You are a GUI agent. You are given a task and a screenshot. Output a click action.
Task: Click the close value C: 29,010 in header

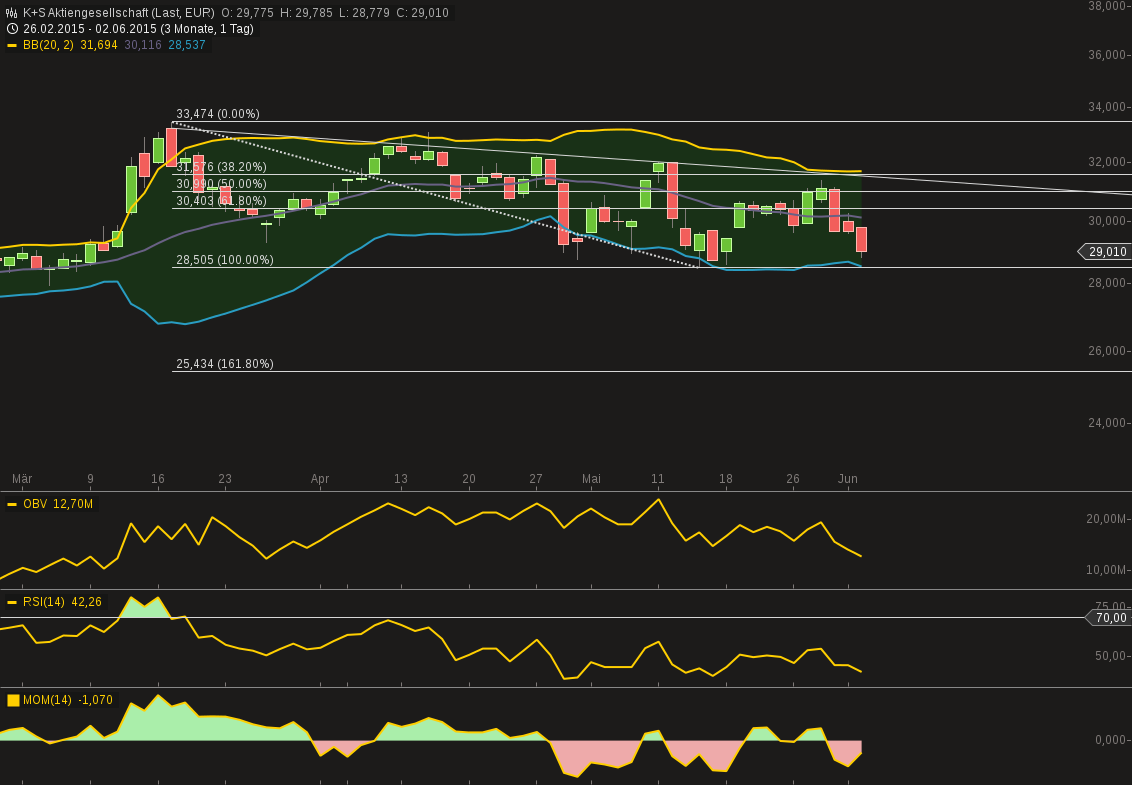[x=422, y=13]
